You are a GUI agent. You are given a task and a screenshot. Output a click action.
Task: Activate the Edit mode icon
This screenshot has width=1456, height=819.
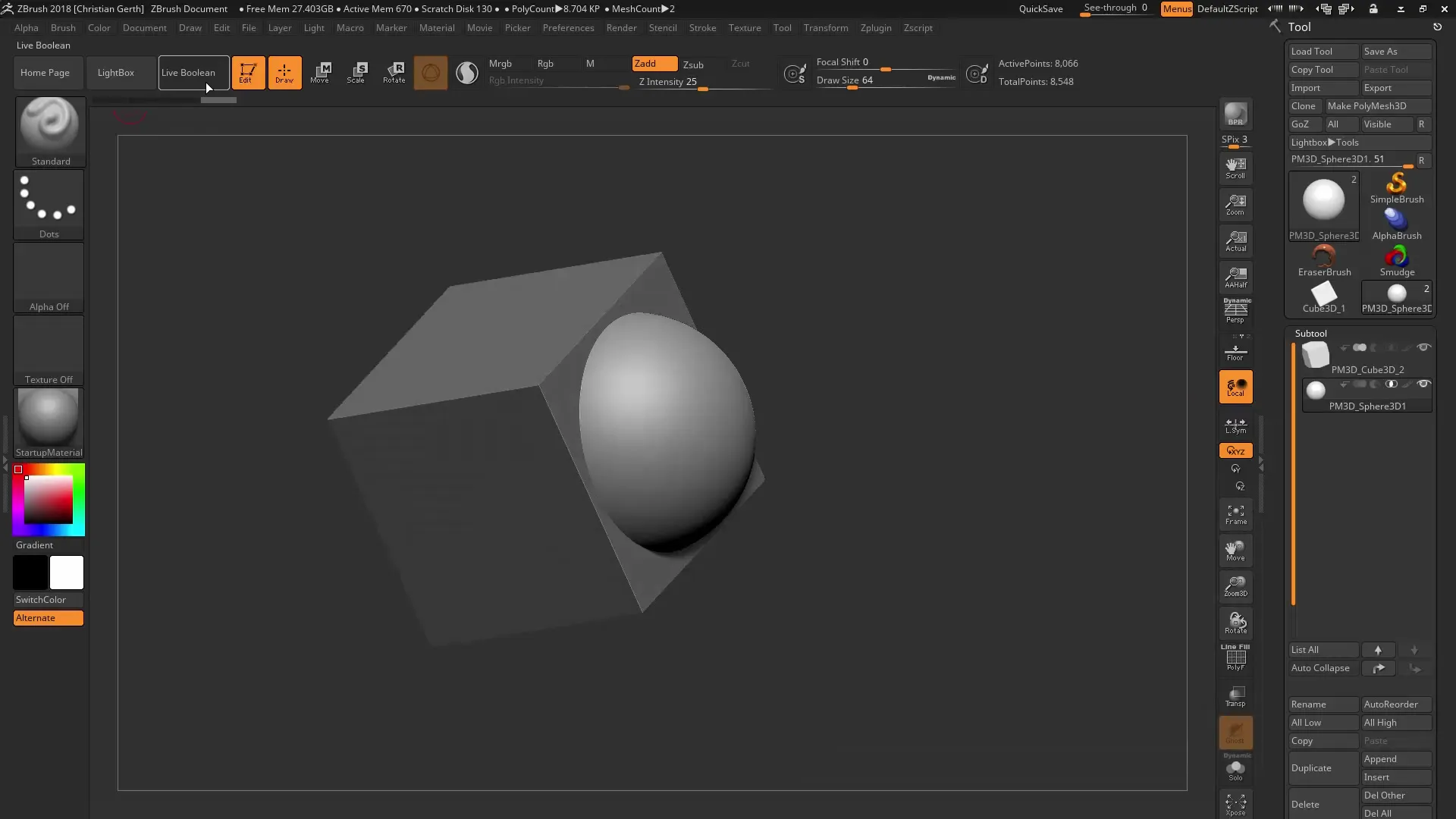pyautogui.click(x=248, y=73)
